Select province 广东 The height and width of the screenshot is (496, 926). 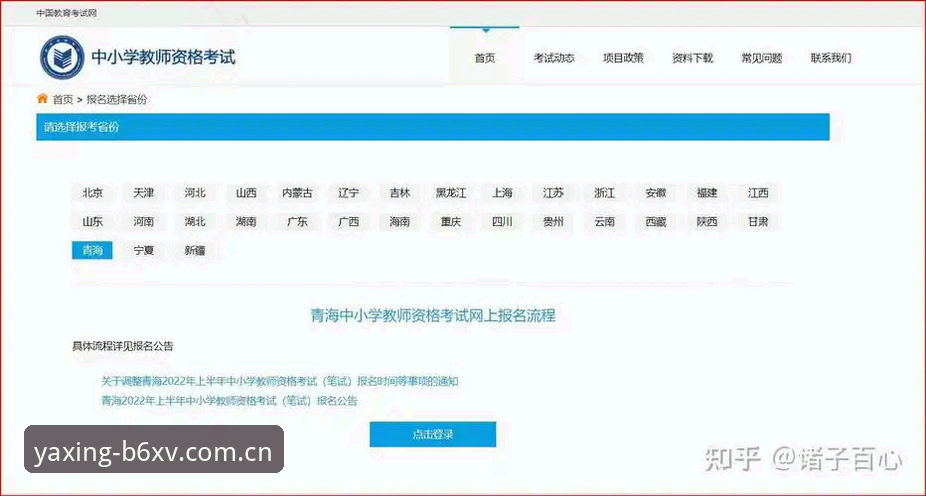coord(297,222)
